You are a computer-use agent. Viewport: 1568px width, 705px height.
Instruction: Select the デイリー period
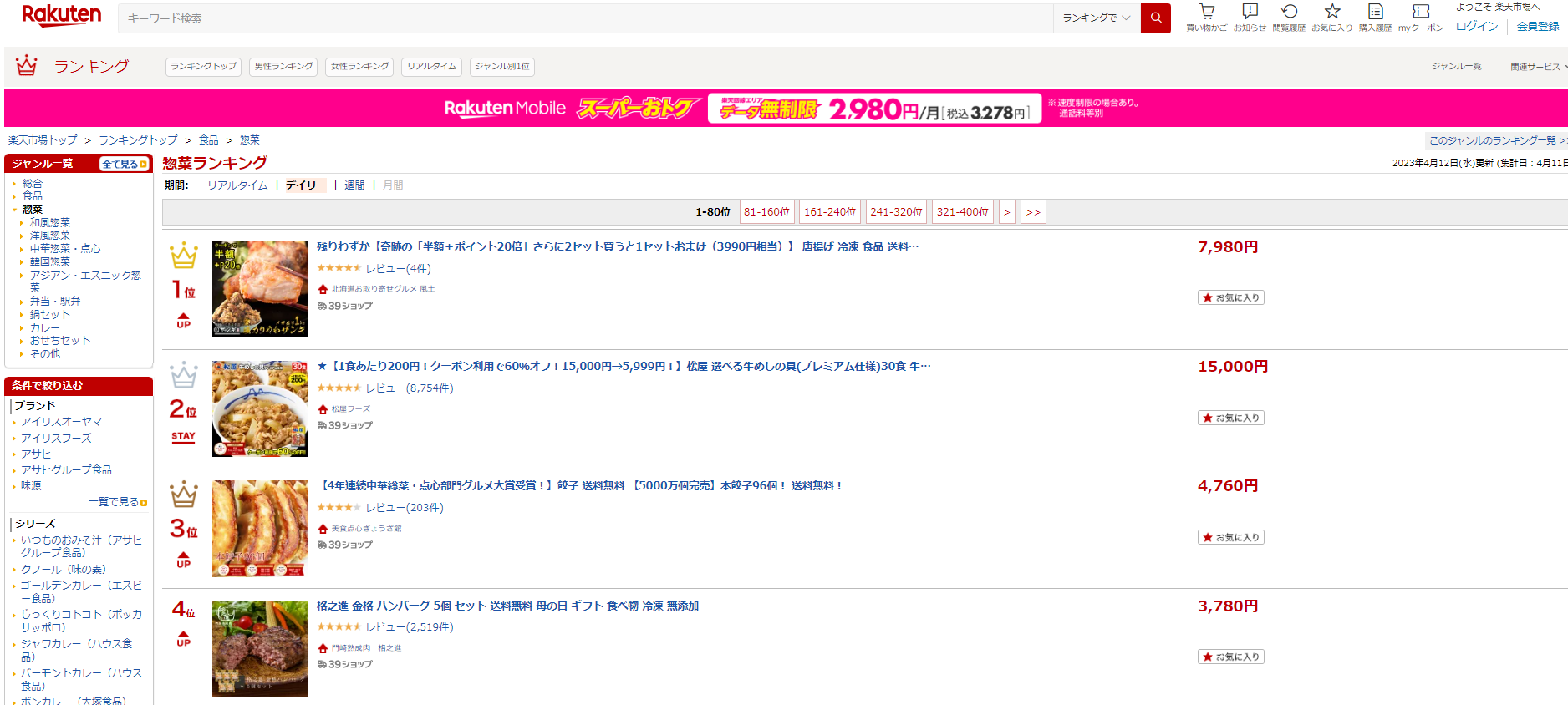pos(306,185)
